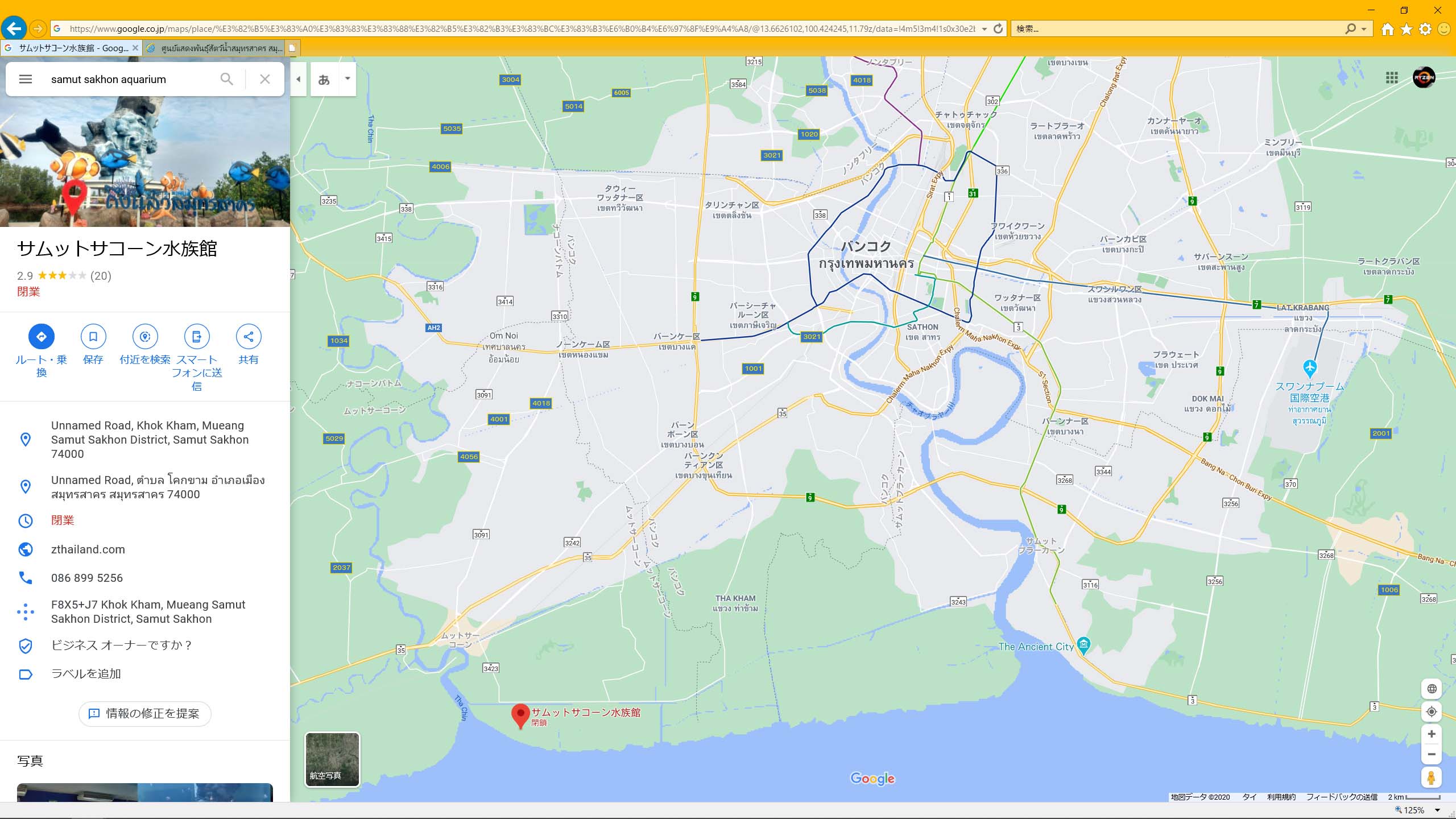The height and width of the screenshot is (819, 1456).
Task: Switch to the Thai-titled second tab
Action: pos(215,48)
